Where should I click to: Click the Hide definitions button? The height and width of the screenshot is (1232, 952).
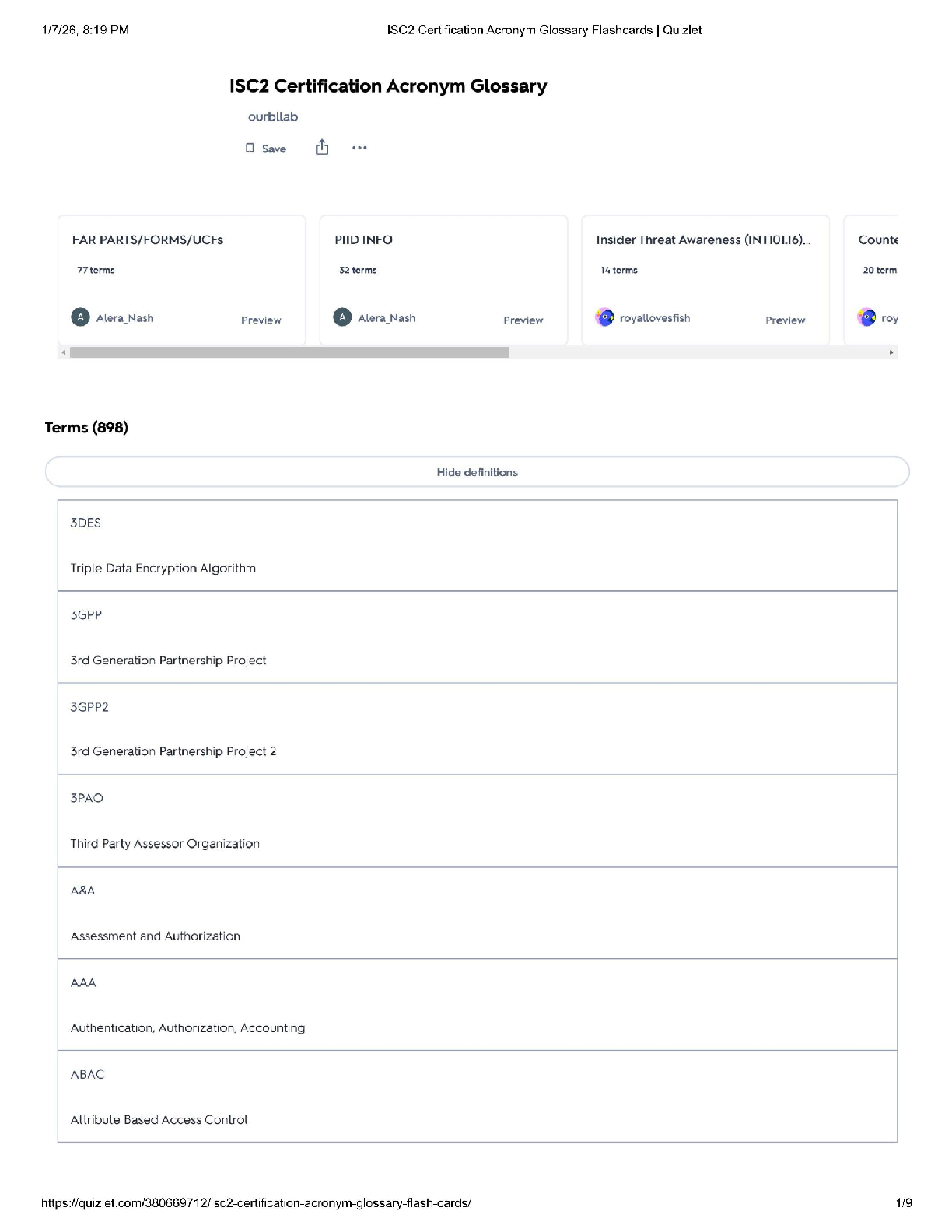477,472
